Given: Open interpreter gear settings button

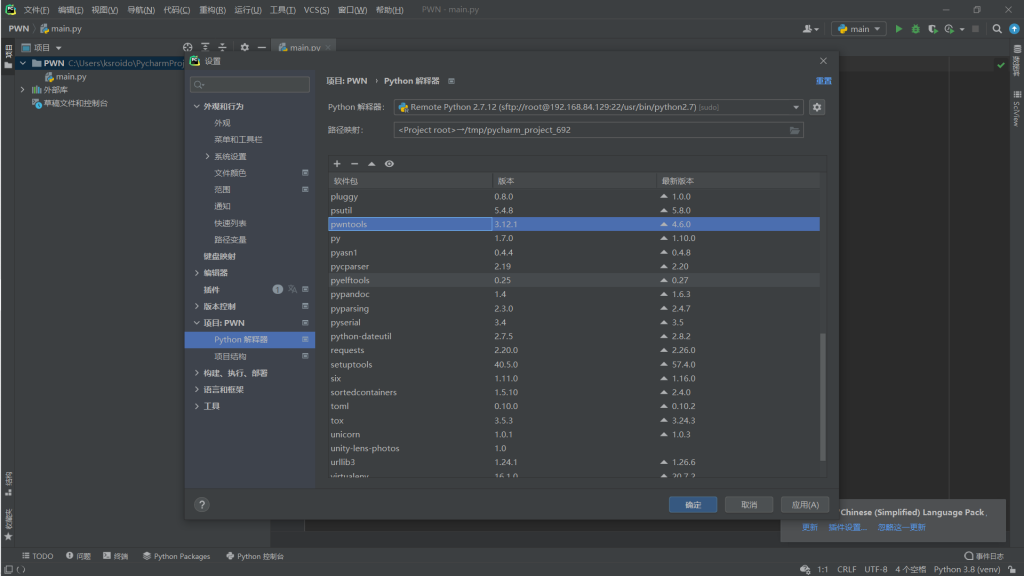Looking at the screenshot, I should pos(817,107).
